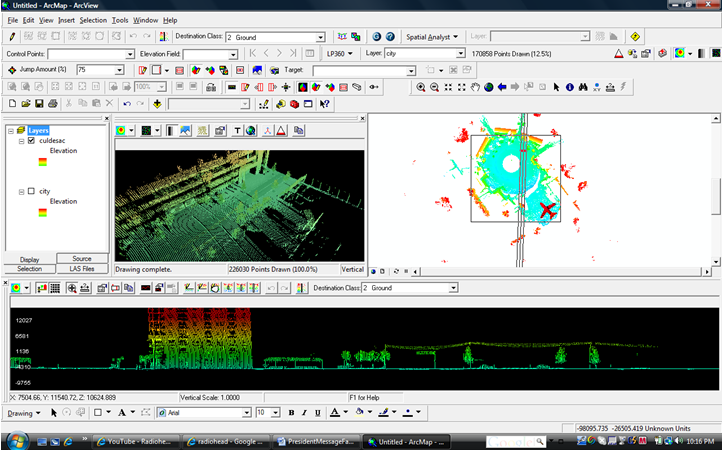
Task: Switch to the Selection tab
Action: 29,269
